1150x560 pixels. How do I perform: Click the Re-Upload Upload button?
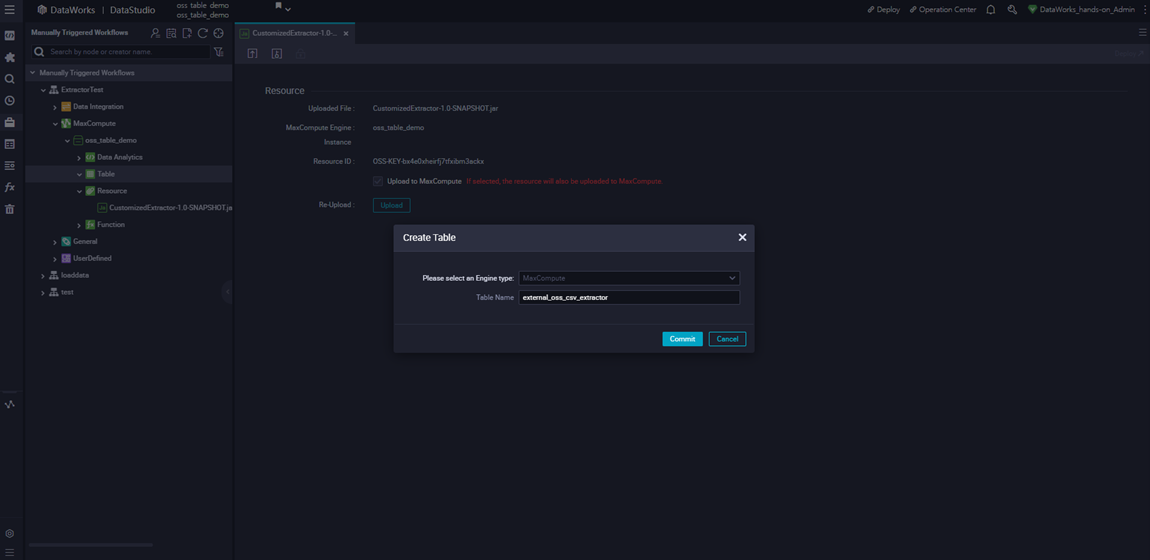392,205
